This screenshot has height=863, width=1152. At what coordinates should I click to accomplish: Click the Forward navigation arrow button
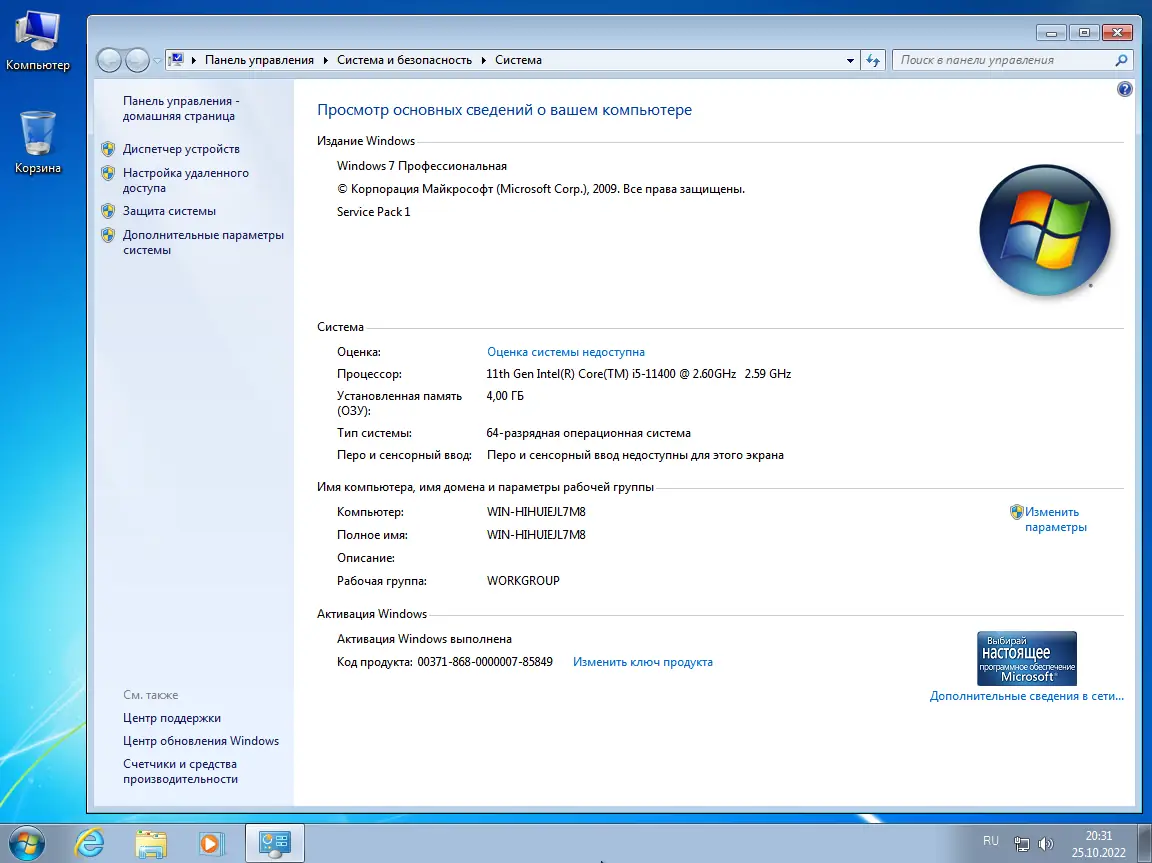pos(137,60)
